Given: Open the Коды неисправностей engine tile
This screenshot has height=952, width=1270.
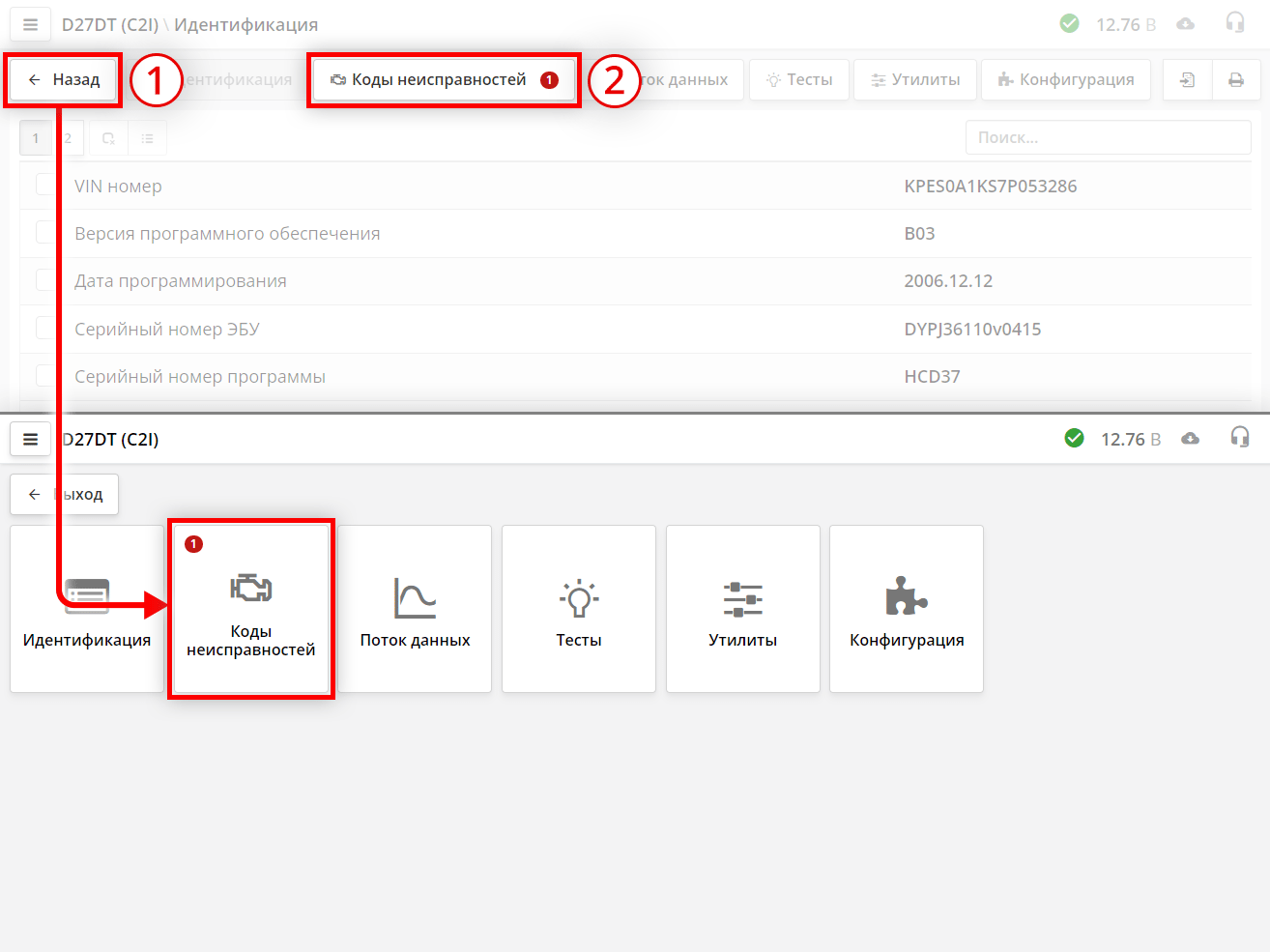Looking at the screenshot, I should point(251,609).
